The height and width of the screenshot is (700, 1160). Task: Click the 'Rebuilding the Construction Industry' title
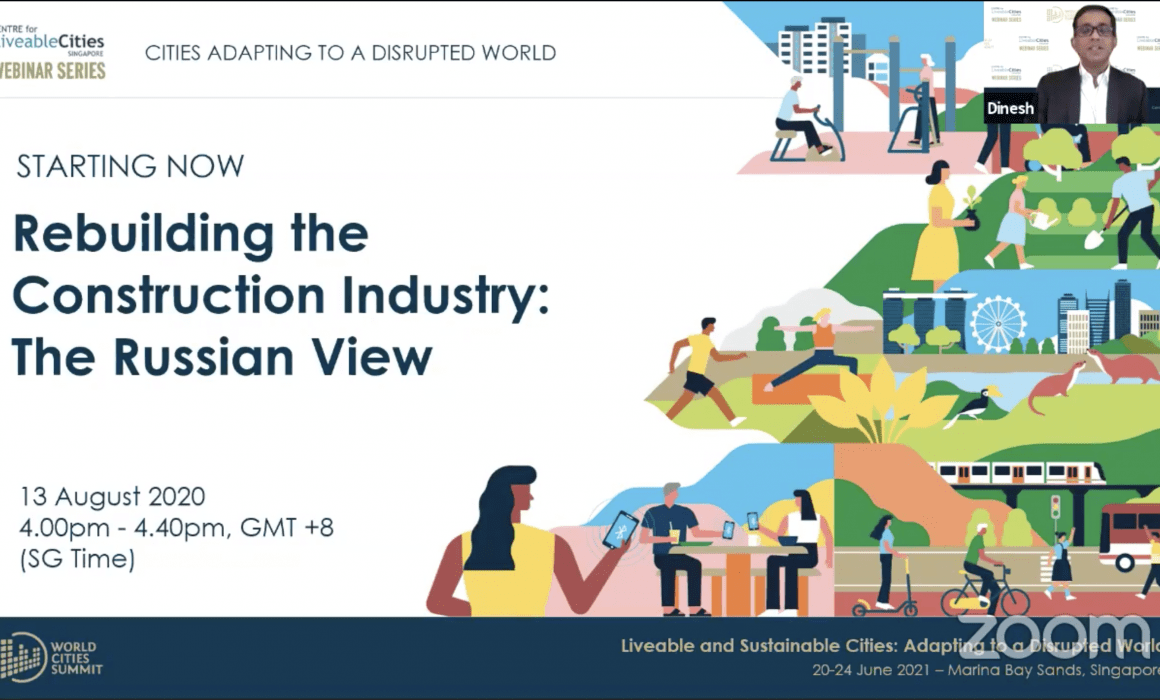click(x=280, y=296)
